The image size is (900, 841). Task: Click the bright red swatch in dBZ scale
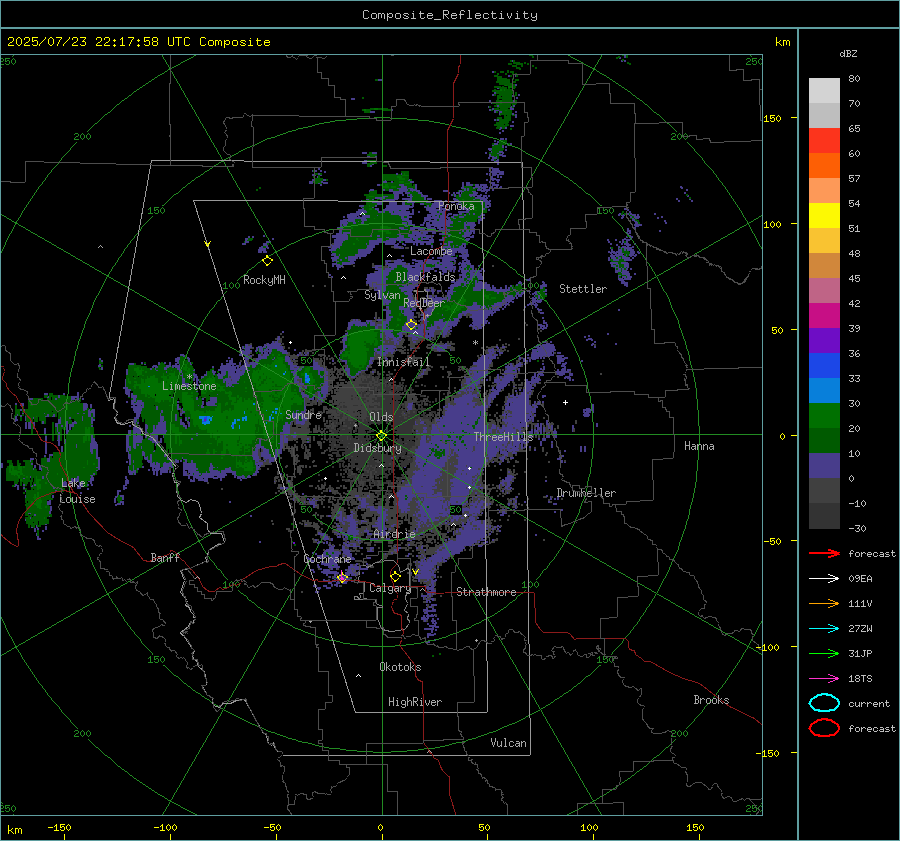pos(824,141)
